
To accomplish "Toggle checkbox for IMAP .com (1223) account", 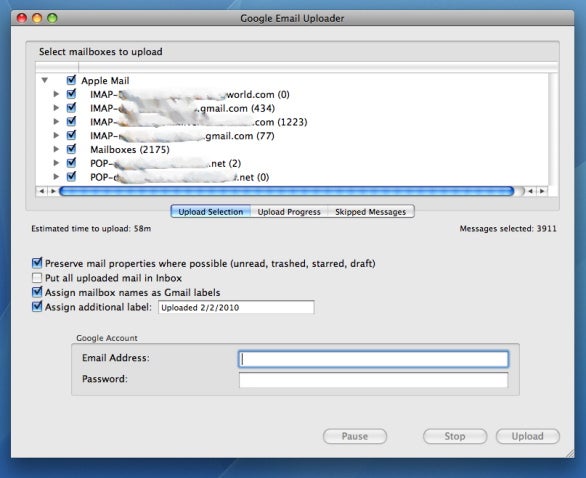I will 71,122.
